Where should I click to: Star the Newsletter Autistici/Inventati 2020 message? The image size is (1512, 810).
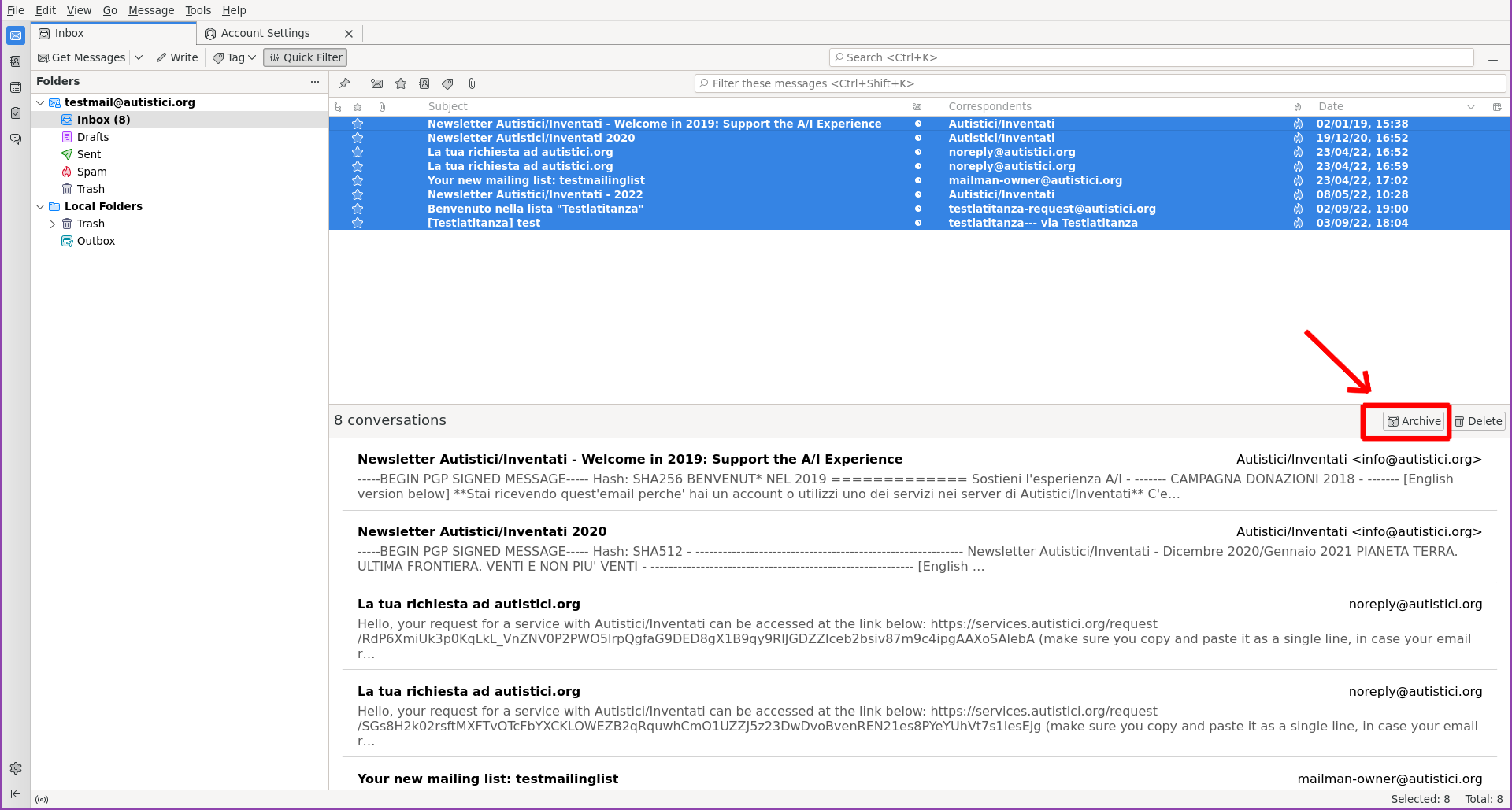(x=358, y=138)
